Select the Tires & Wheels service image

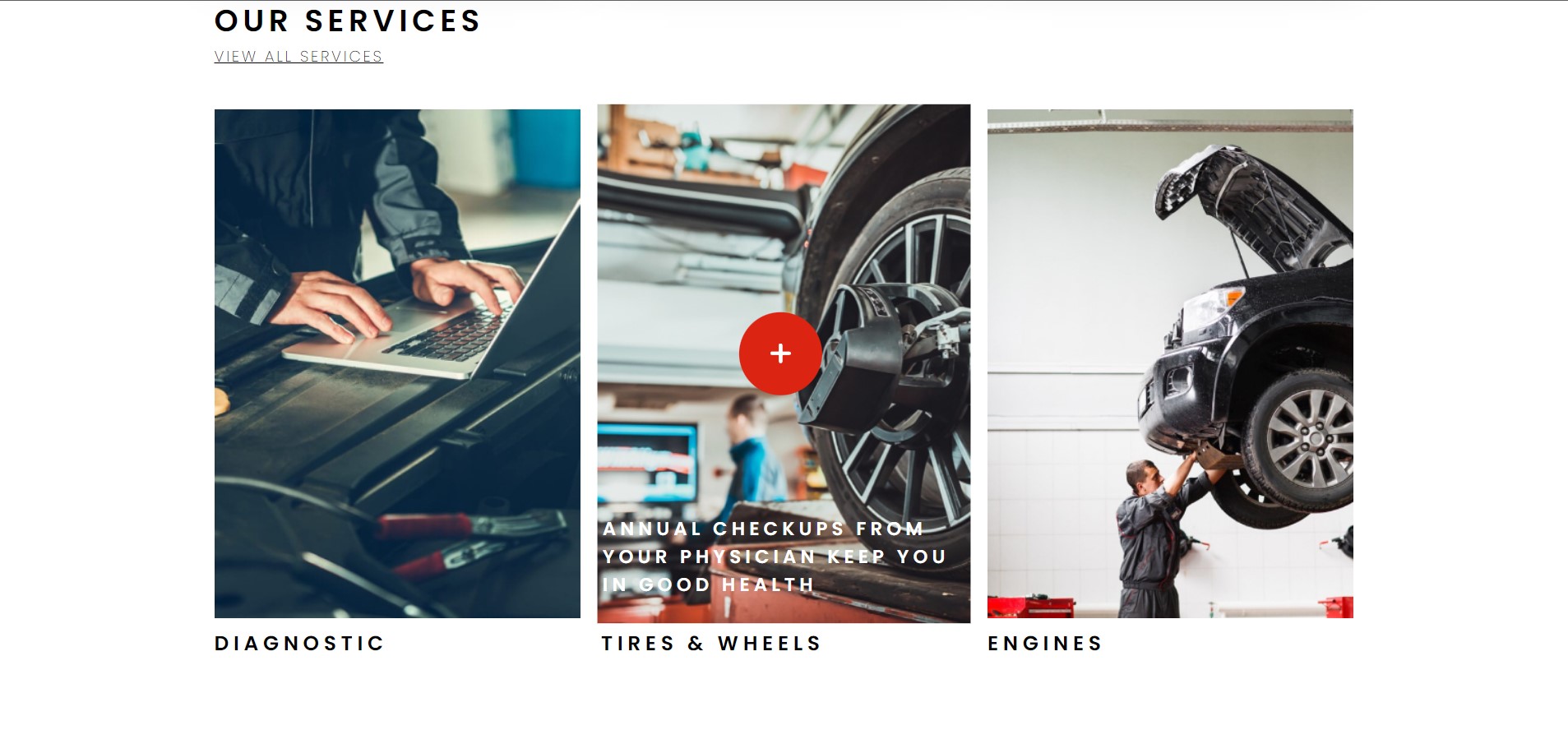784,363
